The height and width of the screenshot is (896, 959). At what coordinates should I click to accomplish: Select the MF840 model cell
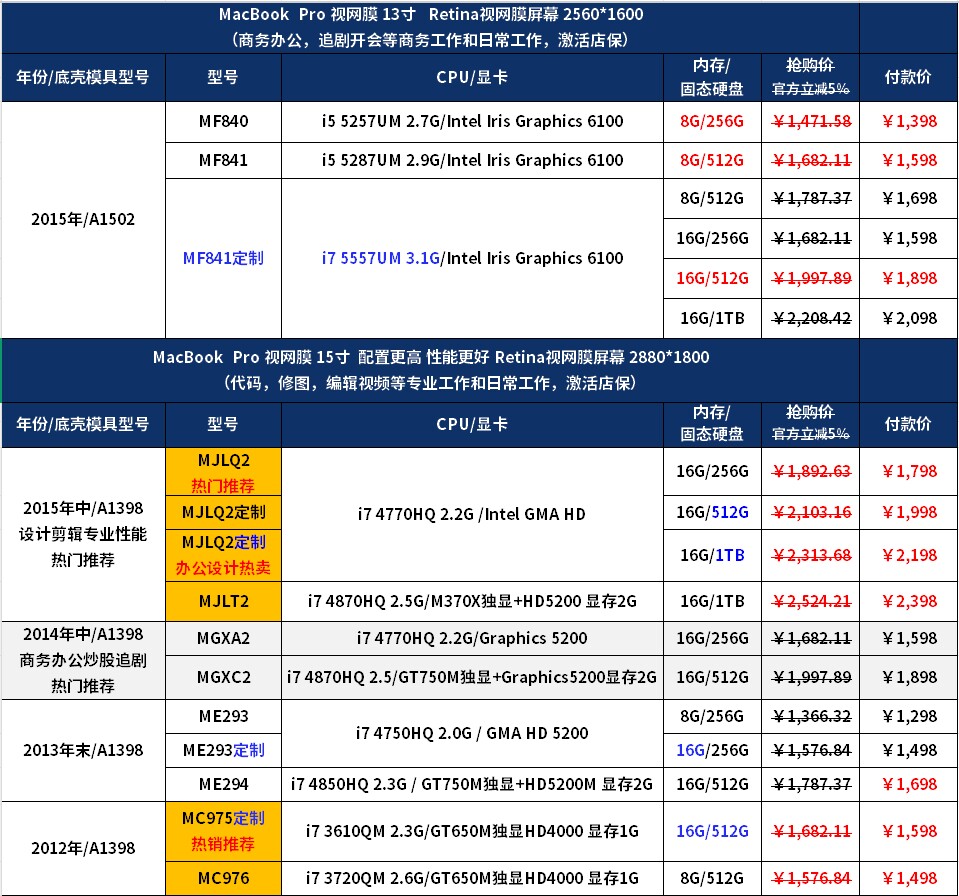(x=223, y=121)
